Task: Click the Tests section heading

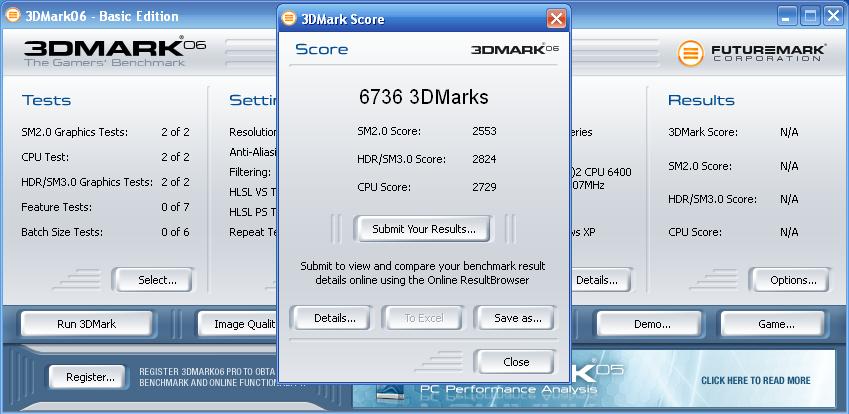Action: tap(47, 100)
